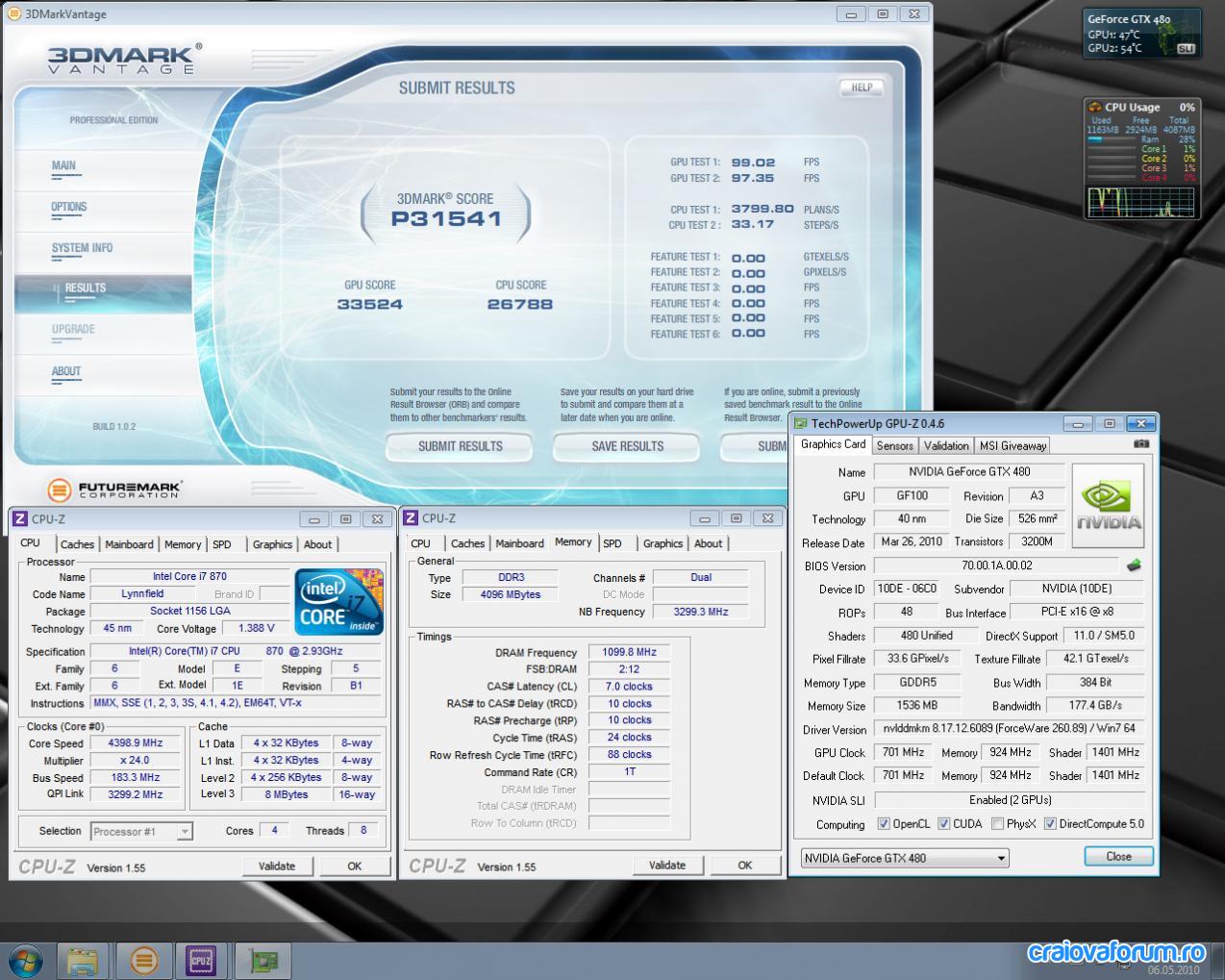1225x980 pixels.
Task: Open the SPD tab in left CPU-Z
Action: point(222,544)
